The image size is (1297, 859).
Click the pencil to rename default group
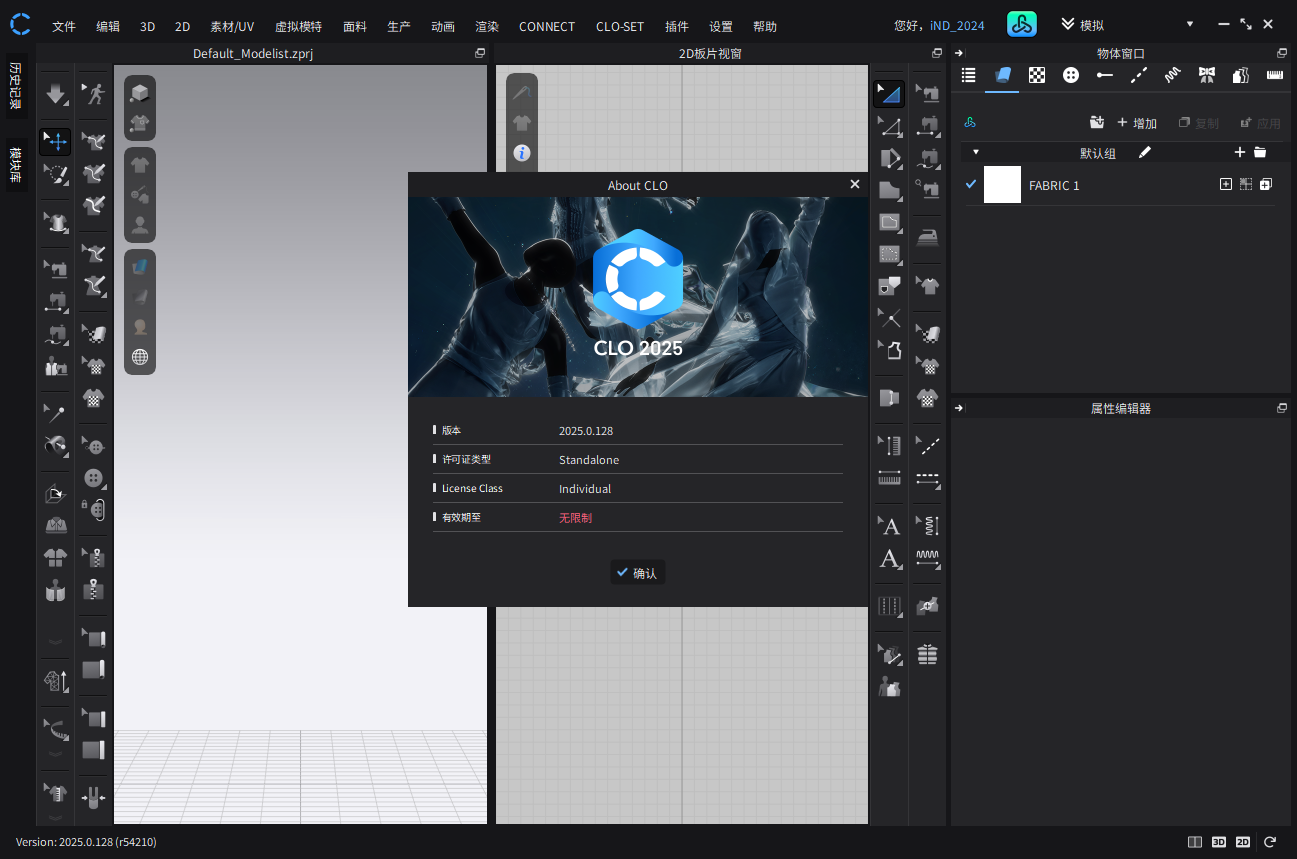[1145, 152]
